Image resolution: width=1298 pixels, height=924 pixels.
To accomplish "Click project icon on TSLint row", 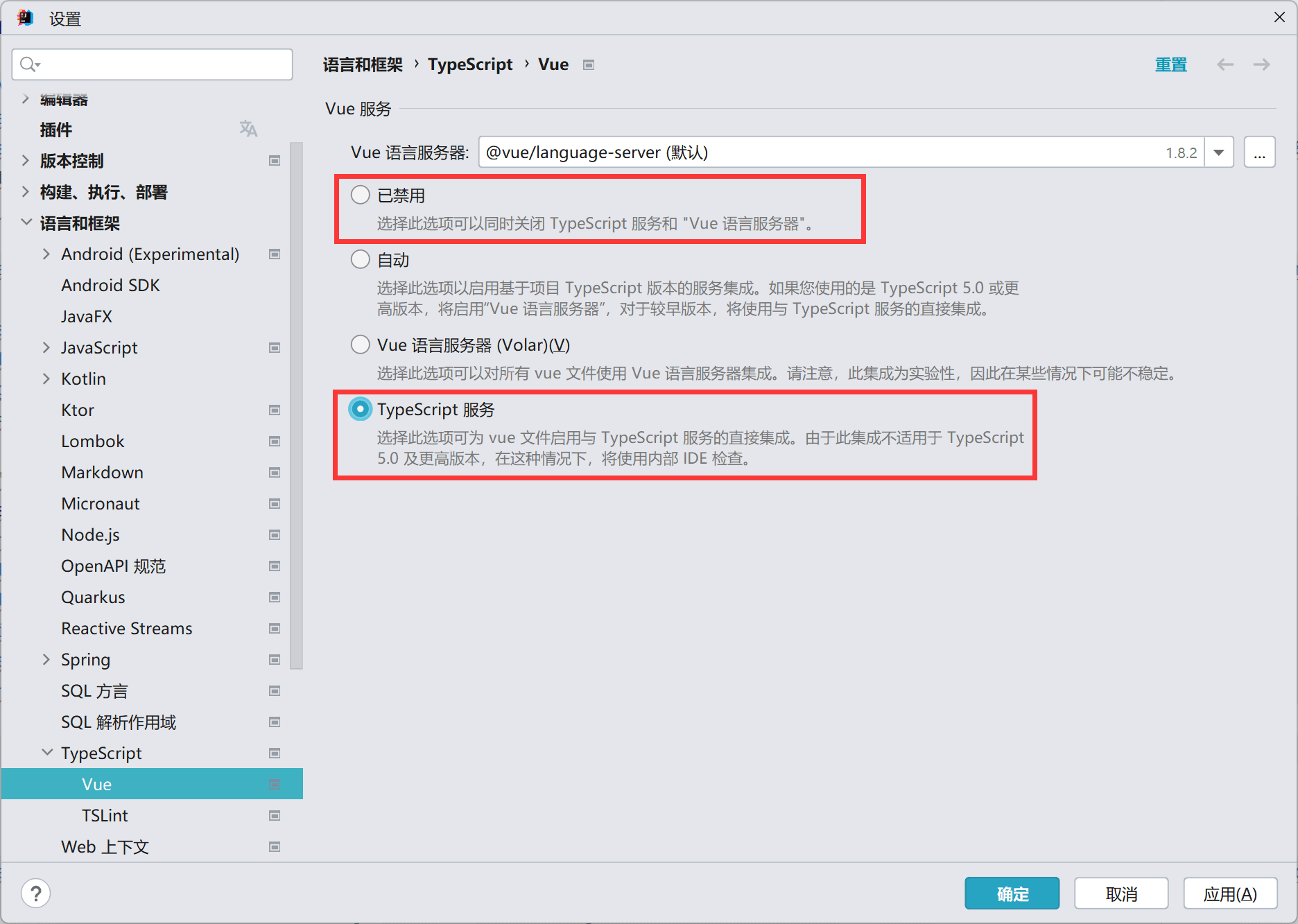I will (275, 816).
